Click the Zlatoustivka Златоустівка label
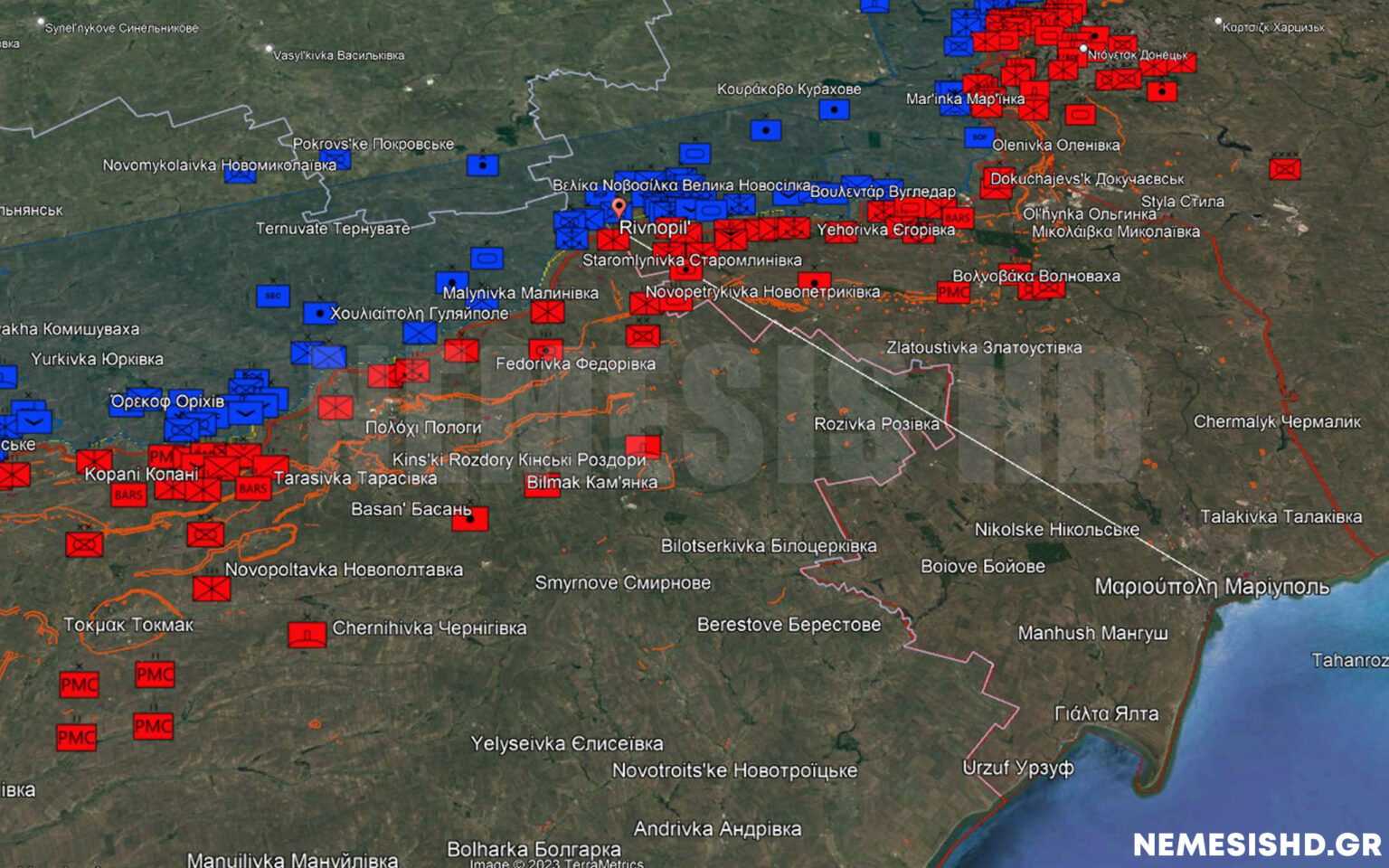 coord(984,347)
